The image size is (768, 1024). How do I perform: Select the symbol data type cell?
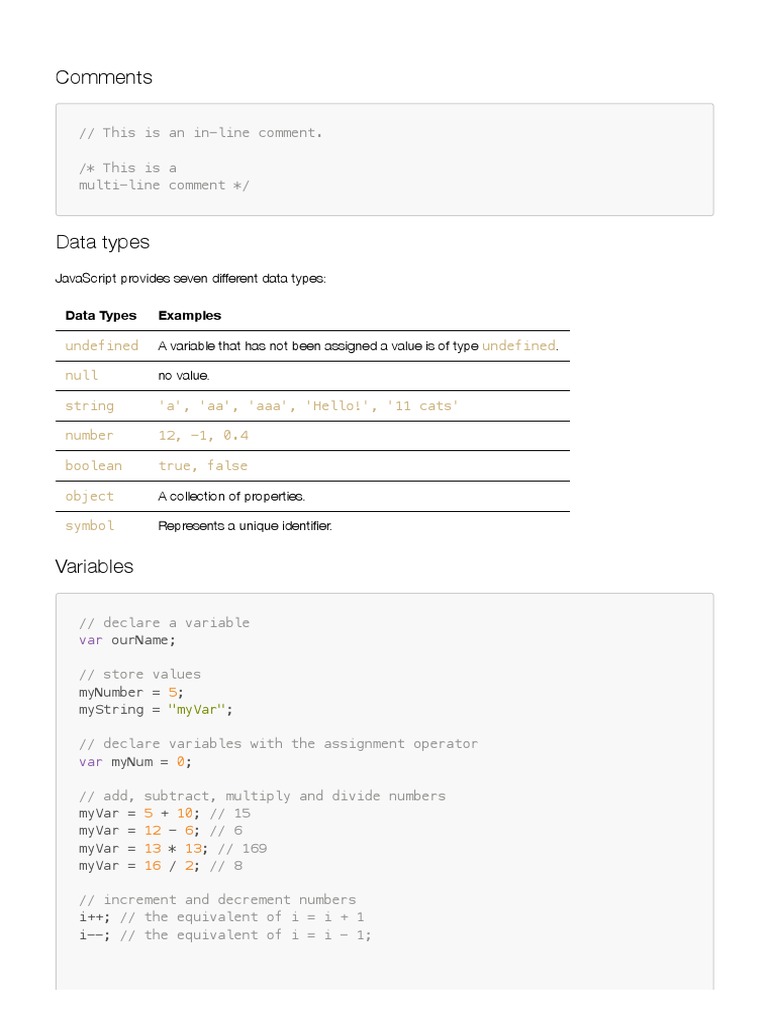pyautogui.click(x=89, y=526)
